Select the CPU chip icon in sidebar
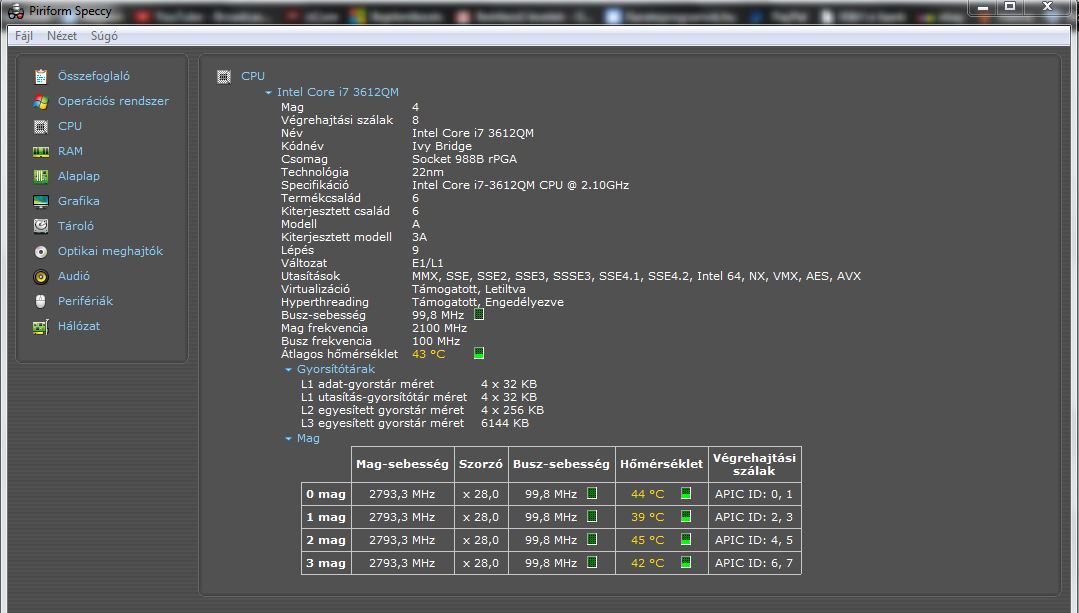Viewport: 1079px width, 613px height. click(x=41, y=127)
